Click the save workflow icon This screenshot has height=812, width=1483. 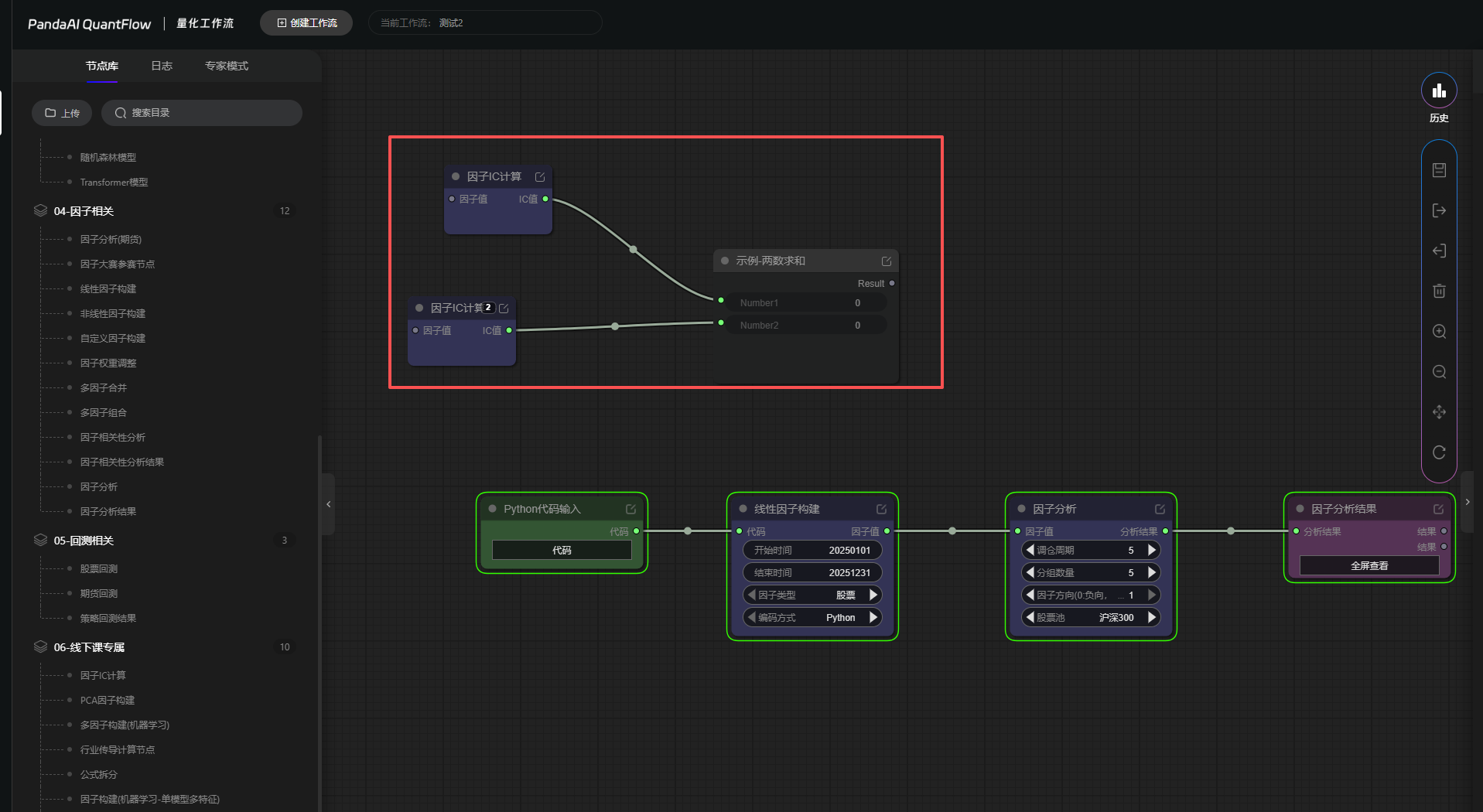(x=1439, y=170)
